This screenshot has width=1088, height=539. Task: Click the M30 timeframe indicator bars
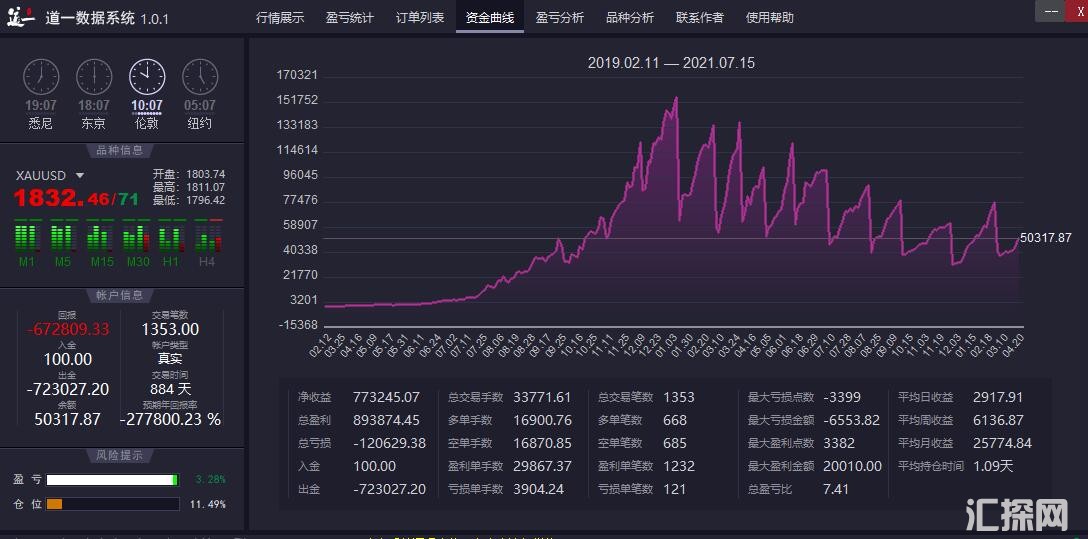tap(135, 235)
